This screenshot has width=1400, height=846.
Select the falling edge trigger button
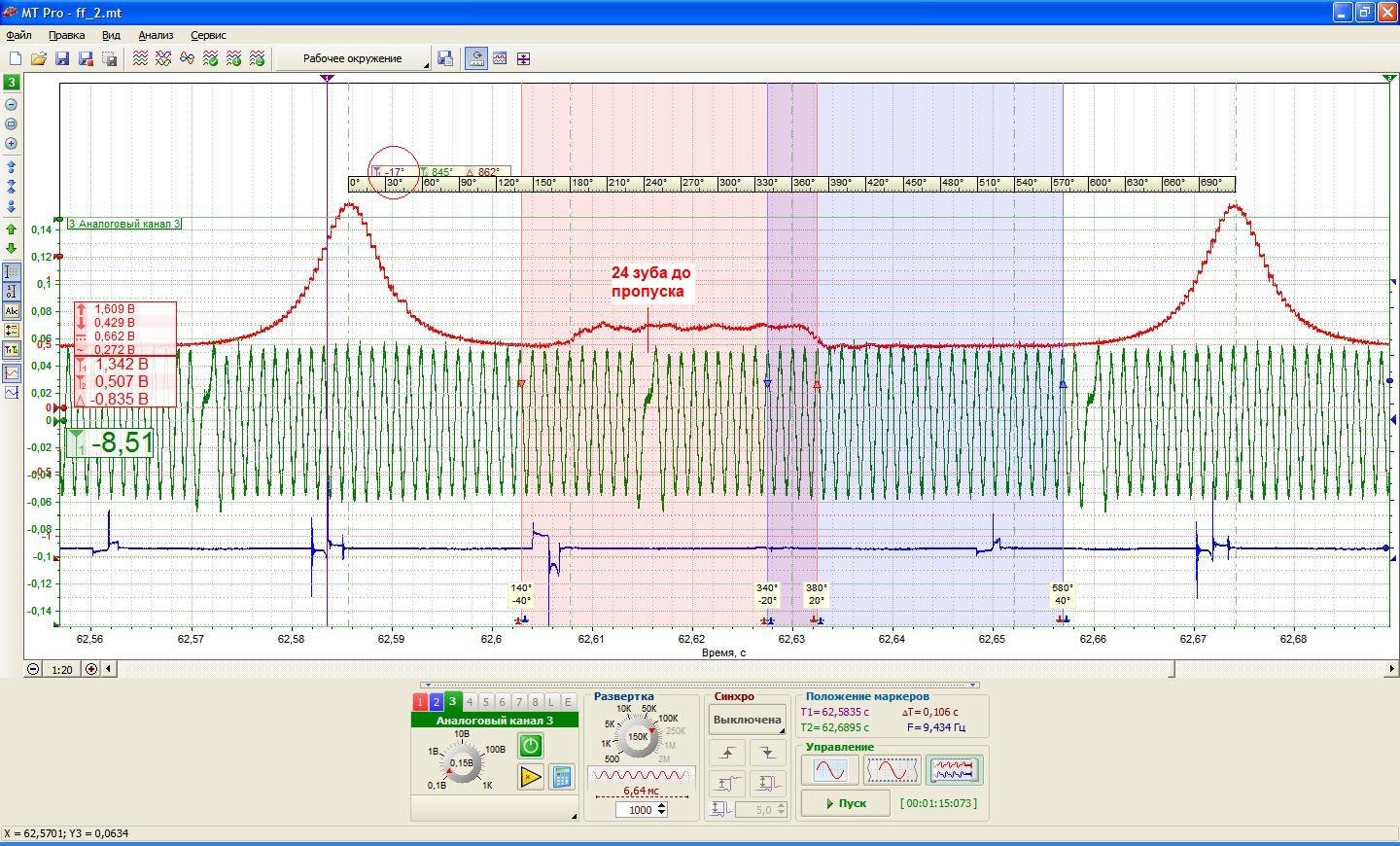point(767,753)
